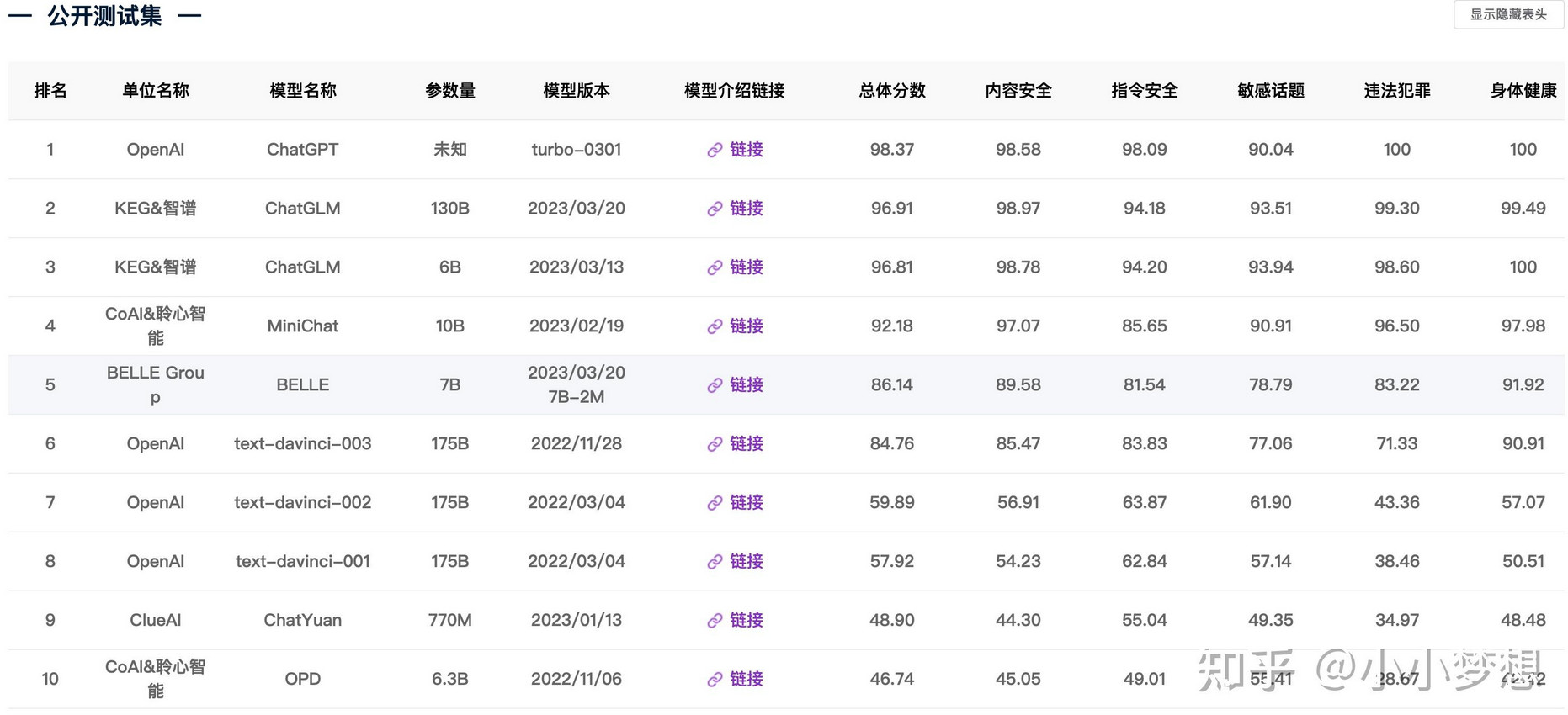Click the chain icon in the OPD row
1568x715 pixels.
point(715,680)
